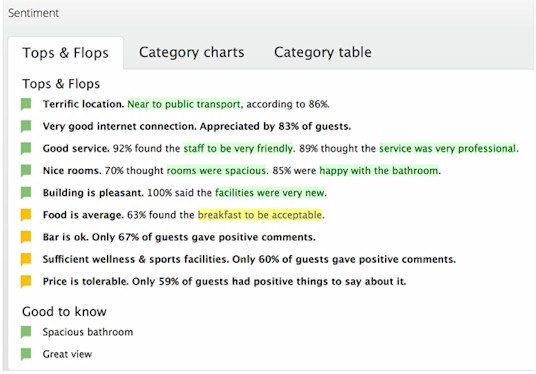Switch to the Category charts tab
536x374 pixels.
191,52
